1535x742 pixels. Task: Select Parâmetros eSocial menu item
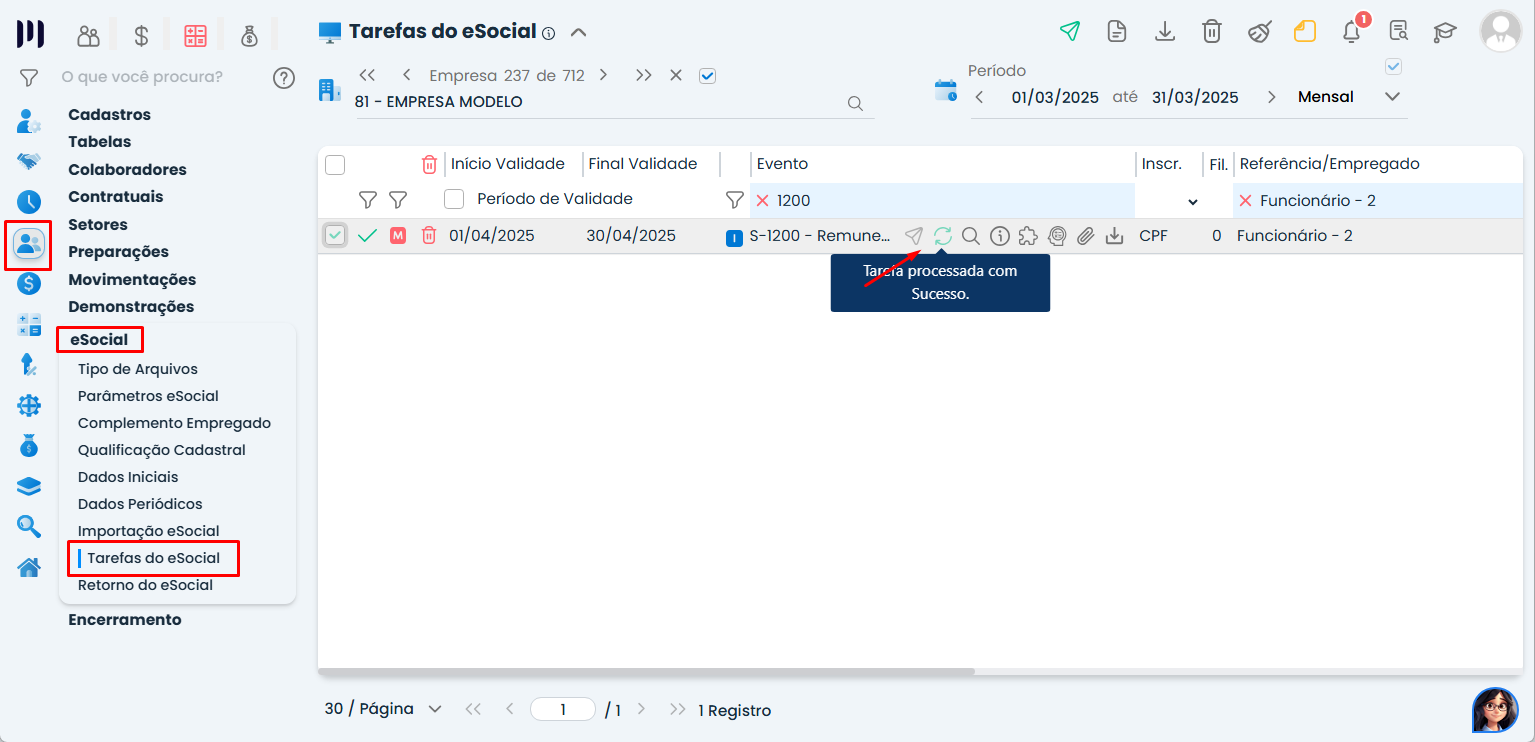148,396
